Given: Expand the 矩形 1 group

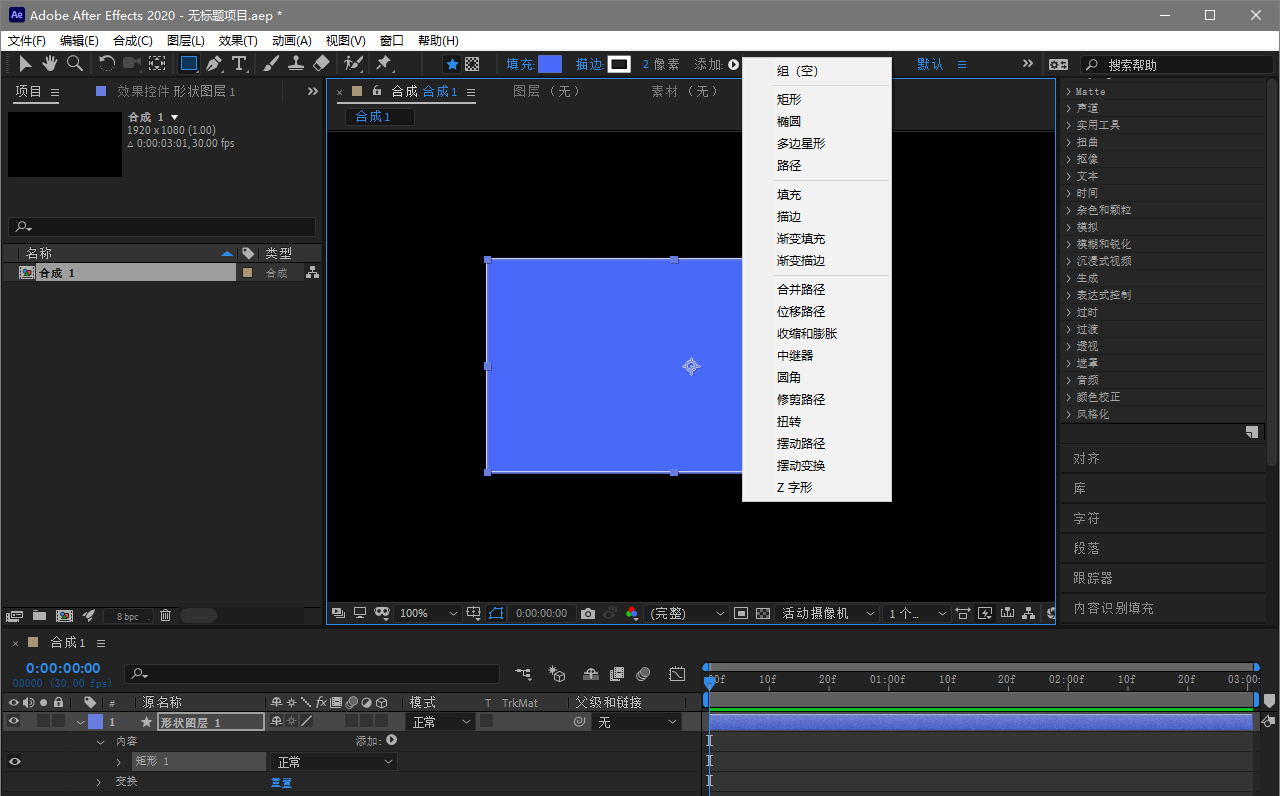Looking at the screenshot, I should [x=119, y=762].
